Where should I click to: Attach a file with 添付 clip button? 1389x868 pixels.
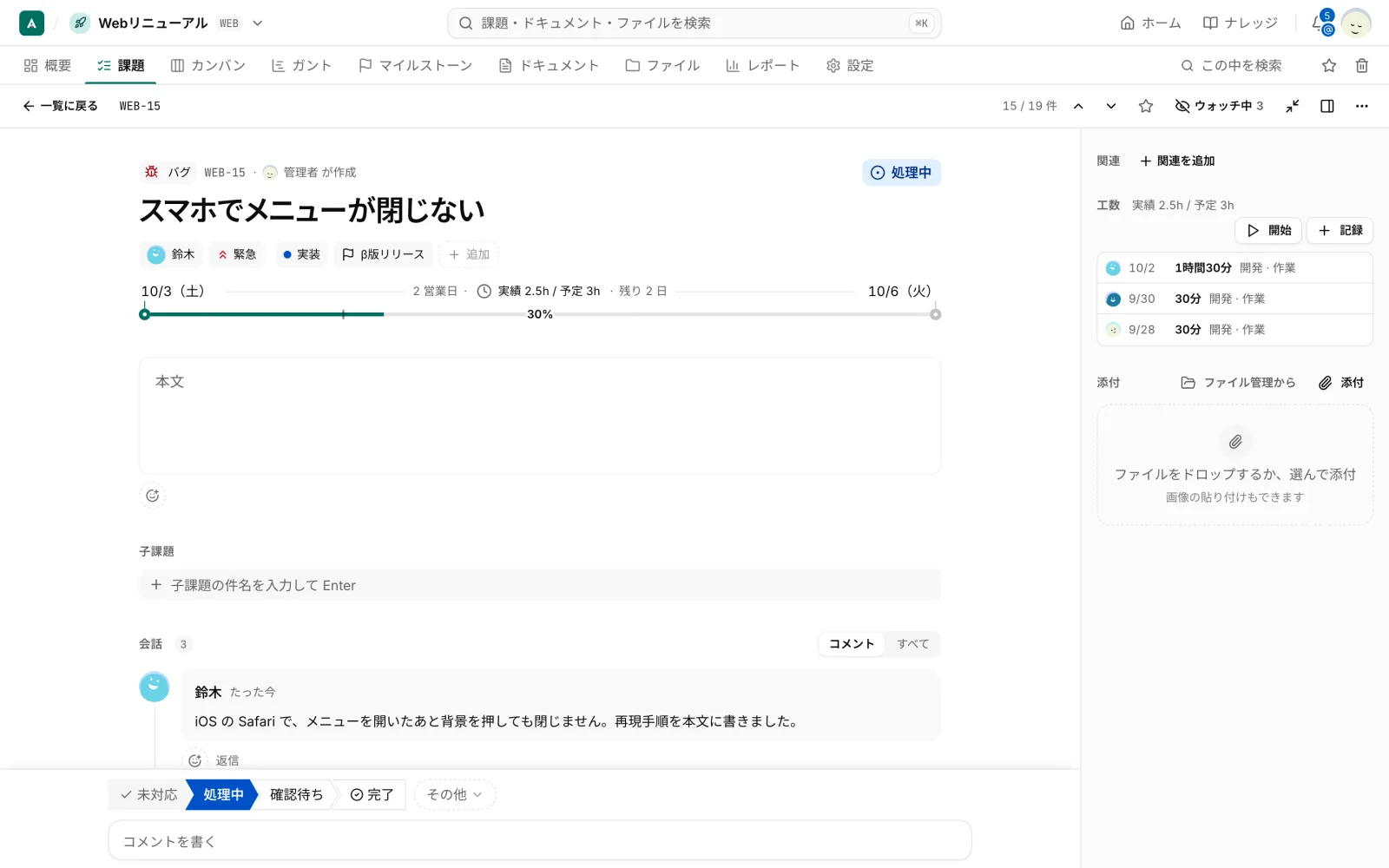coord(1341,383)
